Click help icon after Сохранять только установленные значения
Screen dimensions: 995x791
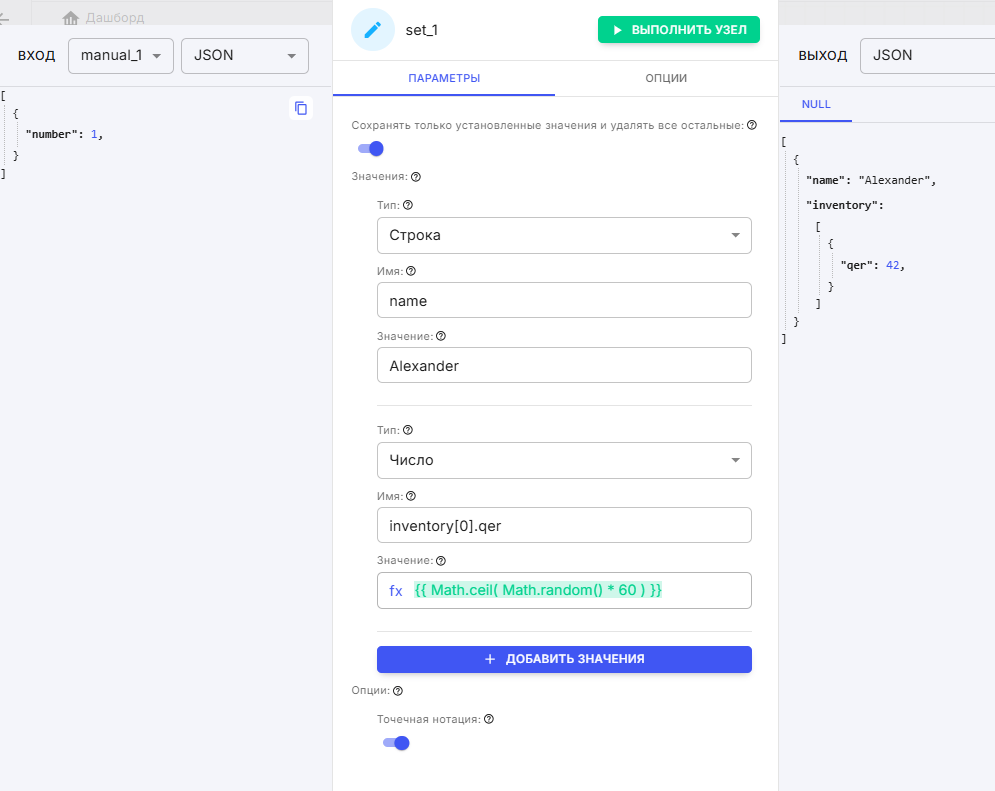[752, 126]
